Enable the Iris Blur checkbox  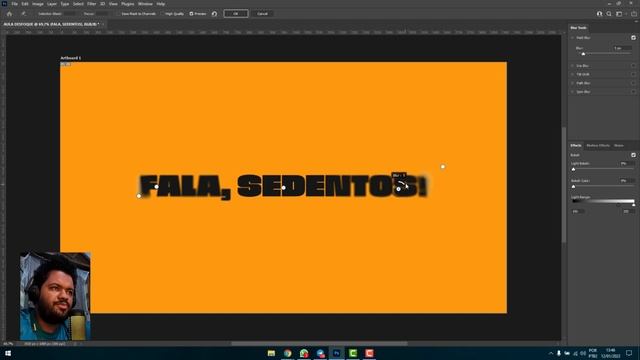click(x=633, y=65)
